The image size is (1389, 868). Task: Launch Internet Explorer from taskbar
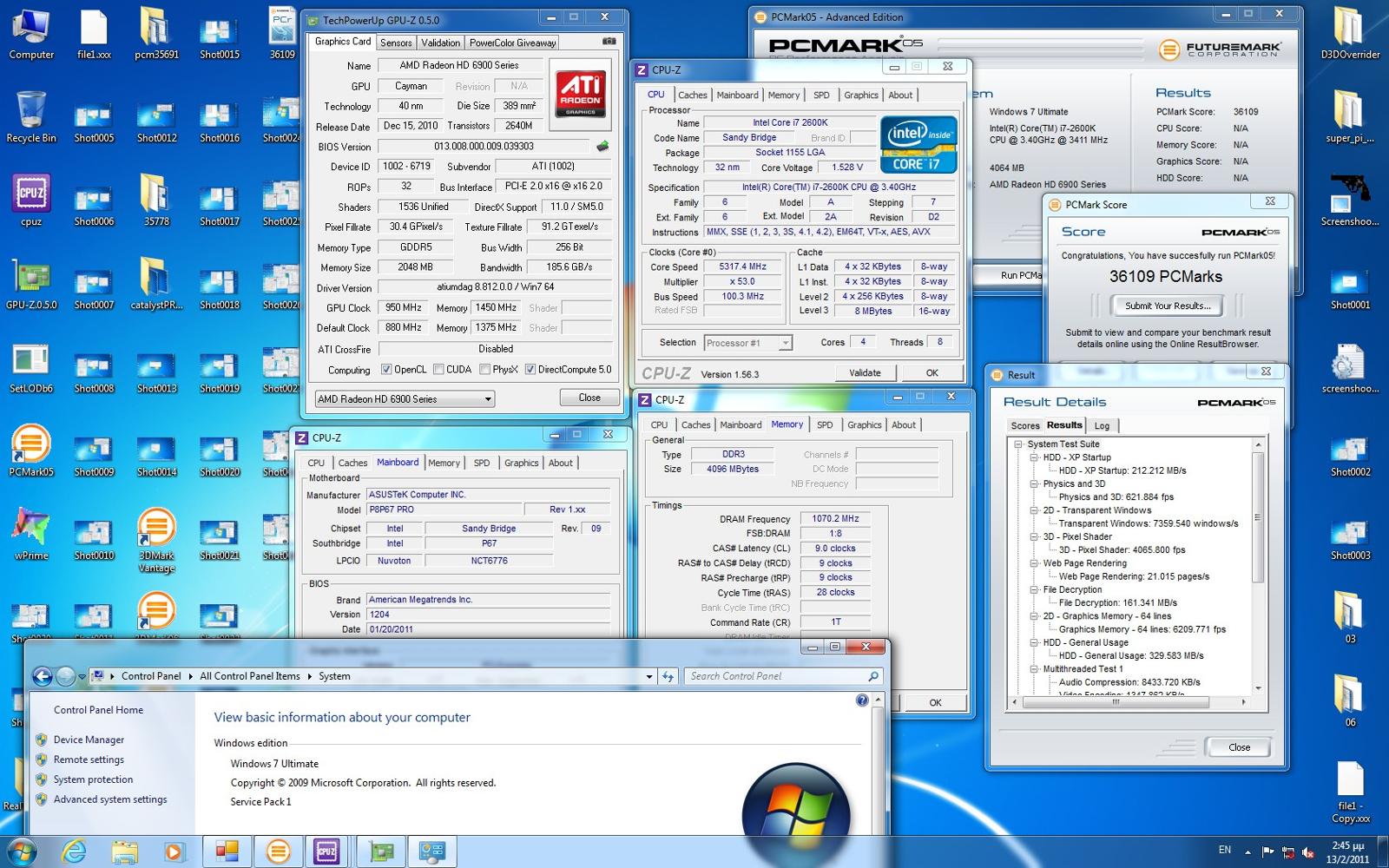pyautogui.click(x=73, y=852)
